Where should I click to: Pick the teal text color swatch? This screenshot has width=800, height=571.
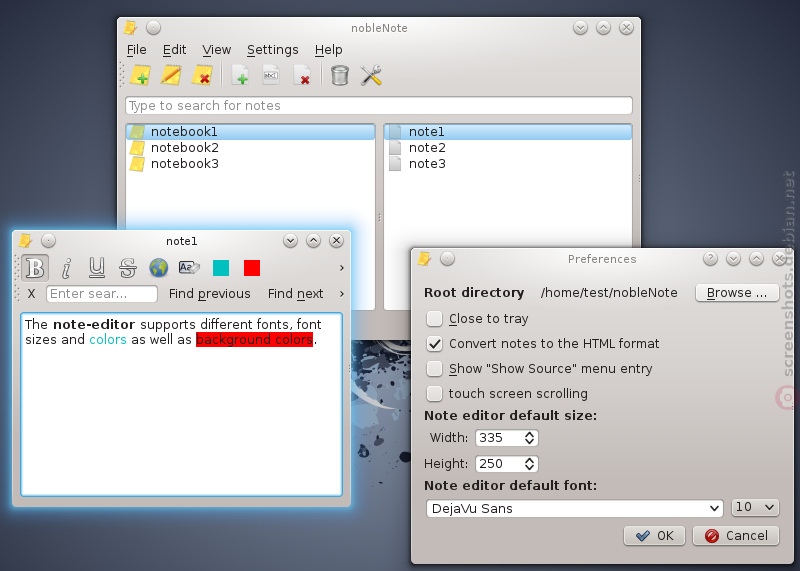221,268
